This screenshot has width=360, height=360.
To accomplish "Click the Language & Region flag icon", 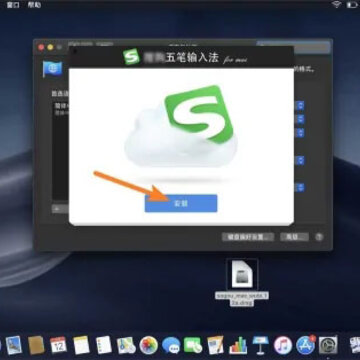I will [x=52, y=69].
